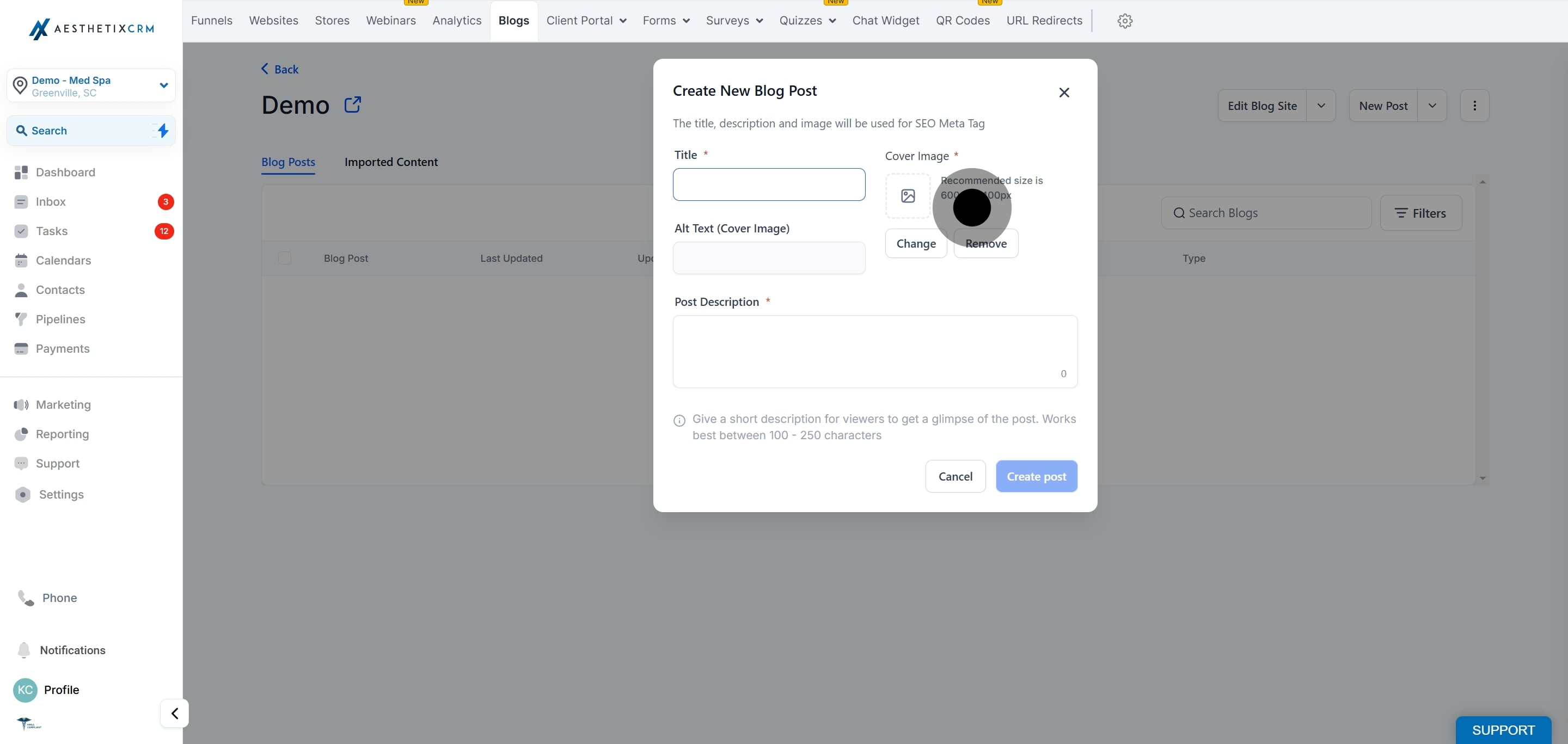The width and height of the screenshot is (1568, 744).
Task: Open the three-dot more options menu
Action: coord(1474,106)
